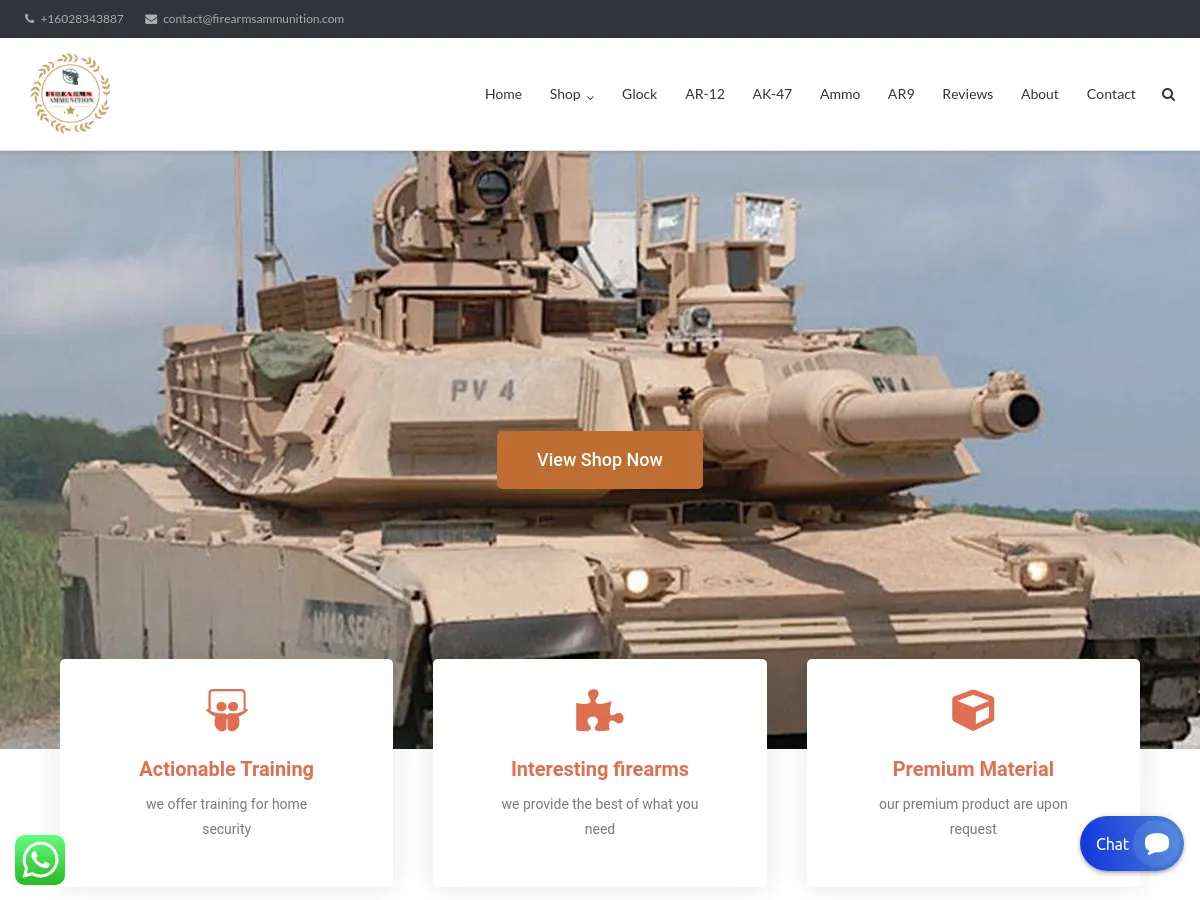The width and height of the screenshot is (1200, 900).
Task: Click the Actionable Training icon
Action: coord(226,710)
